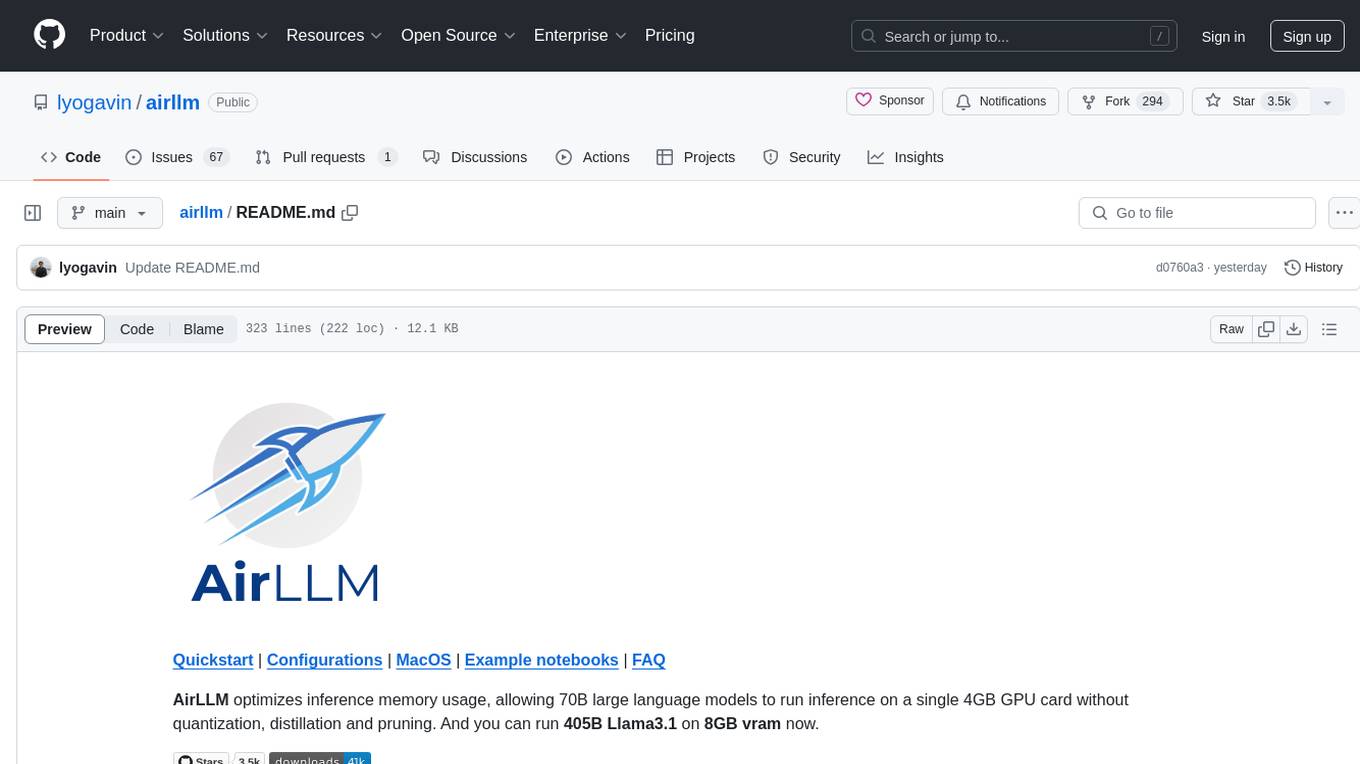Click the 323 lines file info text
The image size is (1360, 764).
[x=352, y=329]
